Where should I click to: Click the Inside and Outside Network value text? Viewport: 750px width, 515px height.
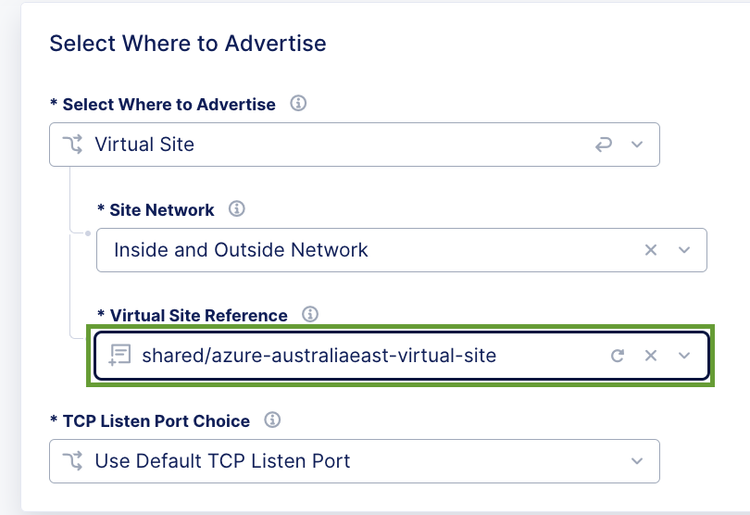[x=241, y=250]
